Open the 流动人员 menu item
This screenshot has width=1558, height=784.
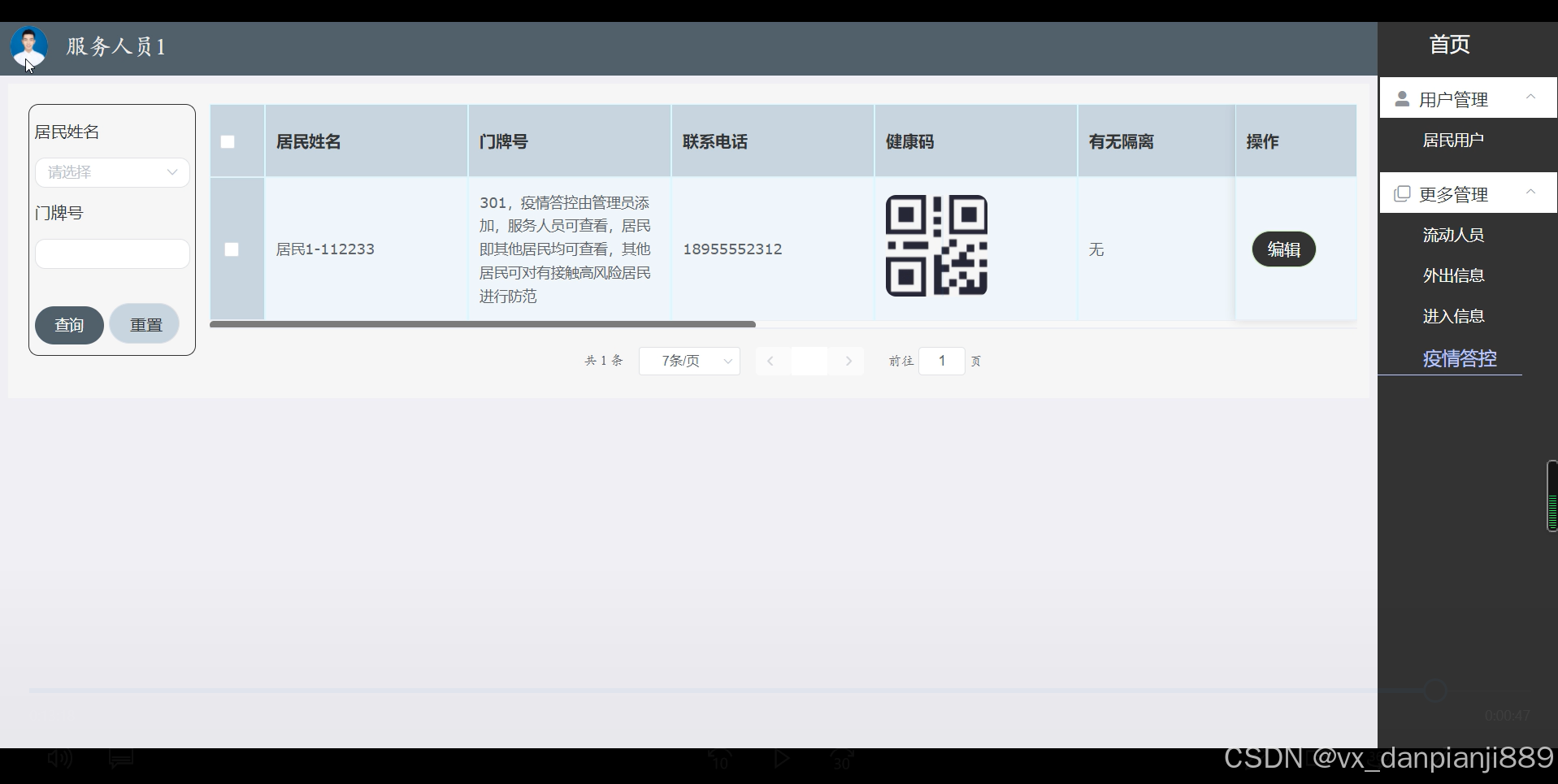click(x=1453, y=236)
